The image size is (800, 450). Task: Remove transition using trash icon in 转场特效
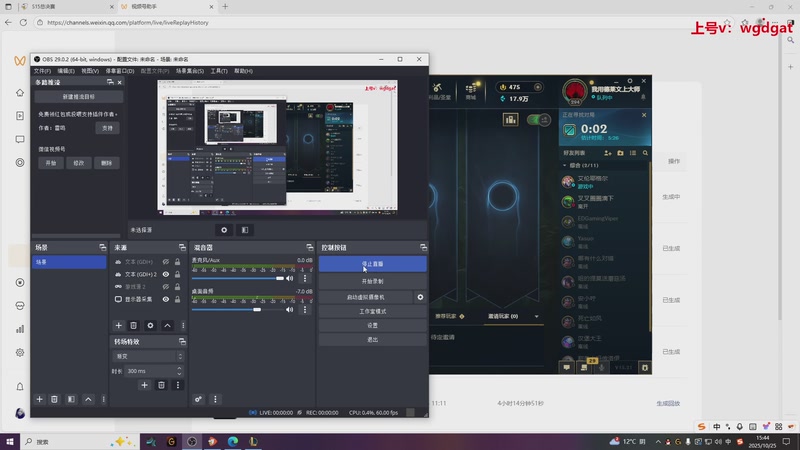pyautogui.click(x=161, y=385)
